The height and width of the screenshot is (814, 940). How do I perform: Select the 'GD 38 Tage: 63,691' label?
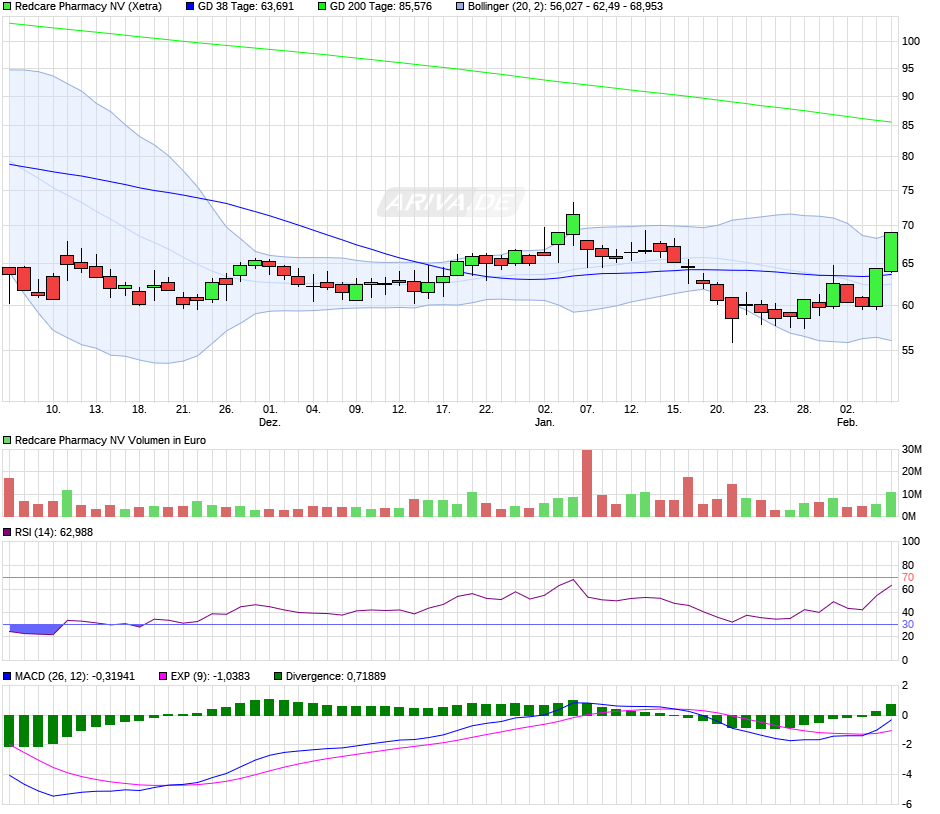click(x=246, y=7)
